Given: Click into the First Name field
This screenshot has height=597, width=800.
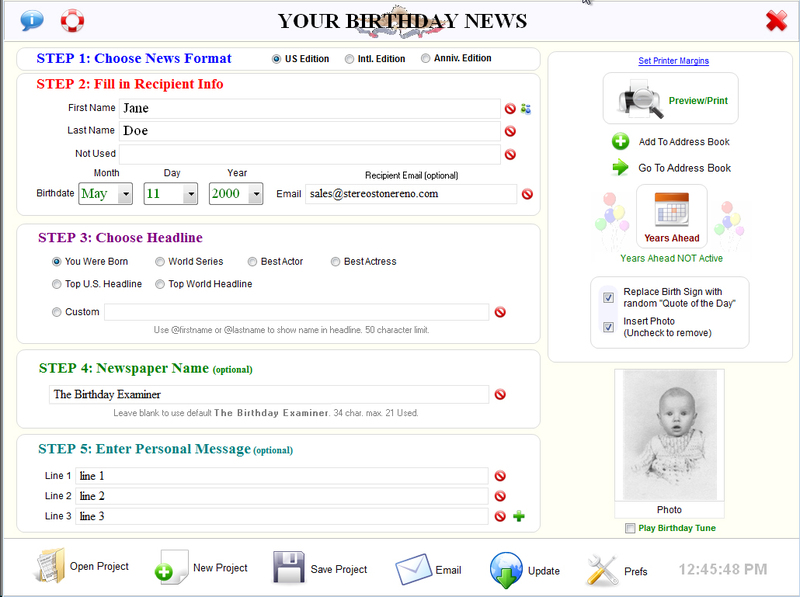Looking at the screenshot, I should click(x=310, y=108).
